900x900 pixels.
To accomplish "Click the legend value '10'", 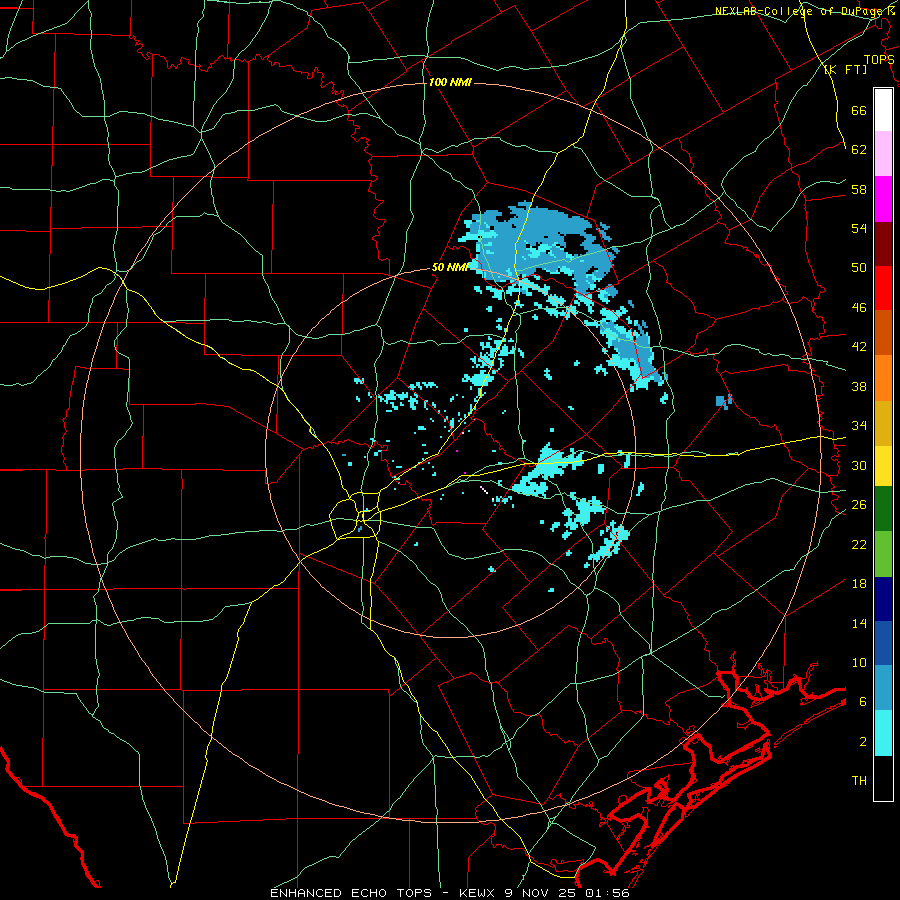I will click(x=859, y=662).
